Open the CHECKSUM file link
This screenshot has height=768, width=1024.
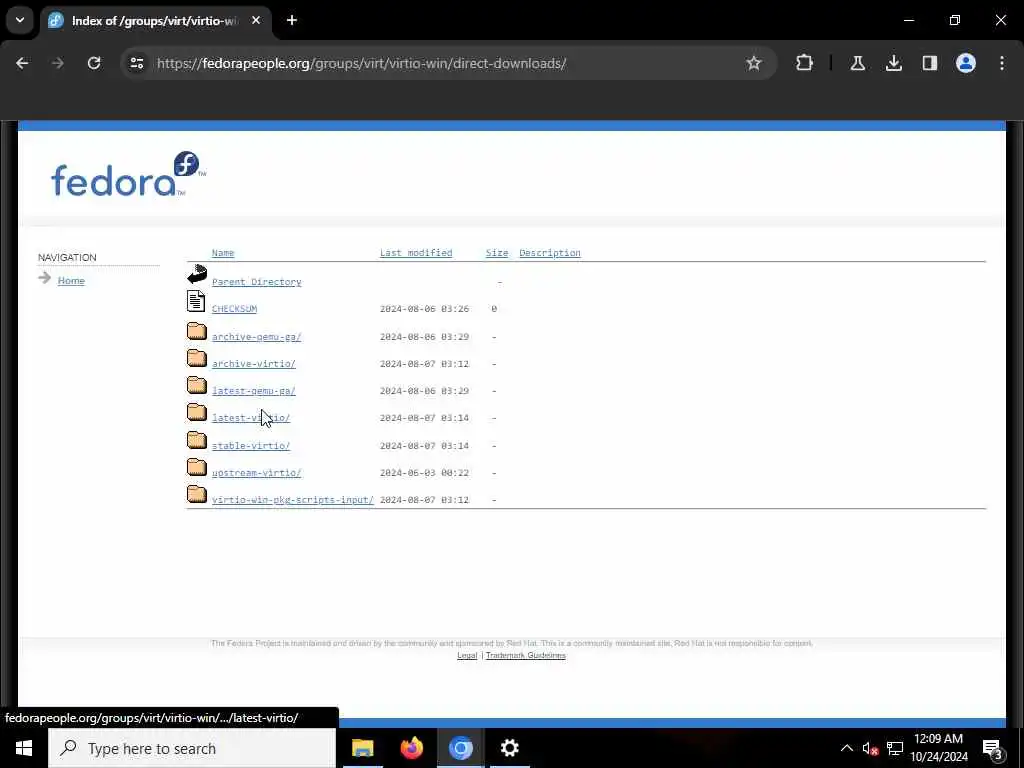click(234, 309)
